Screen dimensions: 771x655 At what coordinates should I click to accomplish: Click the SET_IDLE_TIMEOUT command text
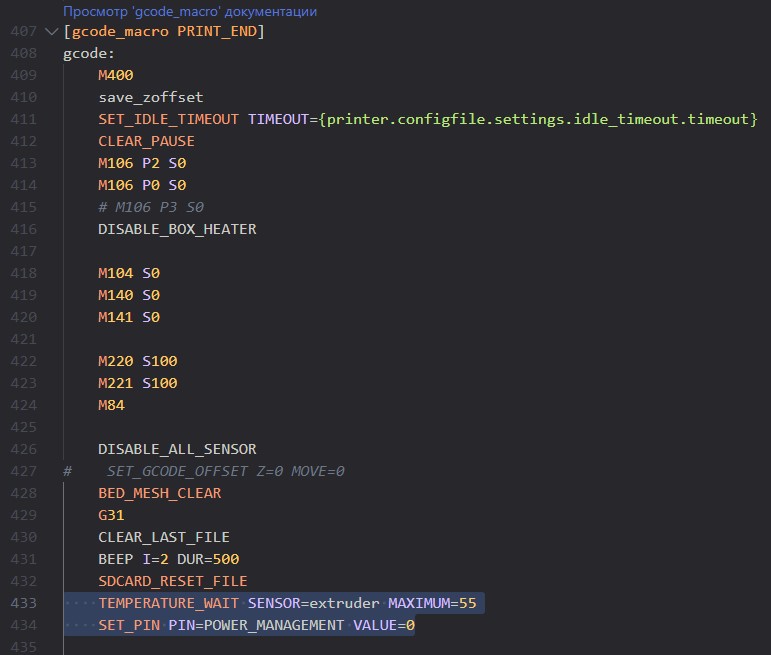[168, 120]
